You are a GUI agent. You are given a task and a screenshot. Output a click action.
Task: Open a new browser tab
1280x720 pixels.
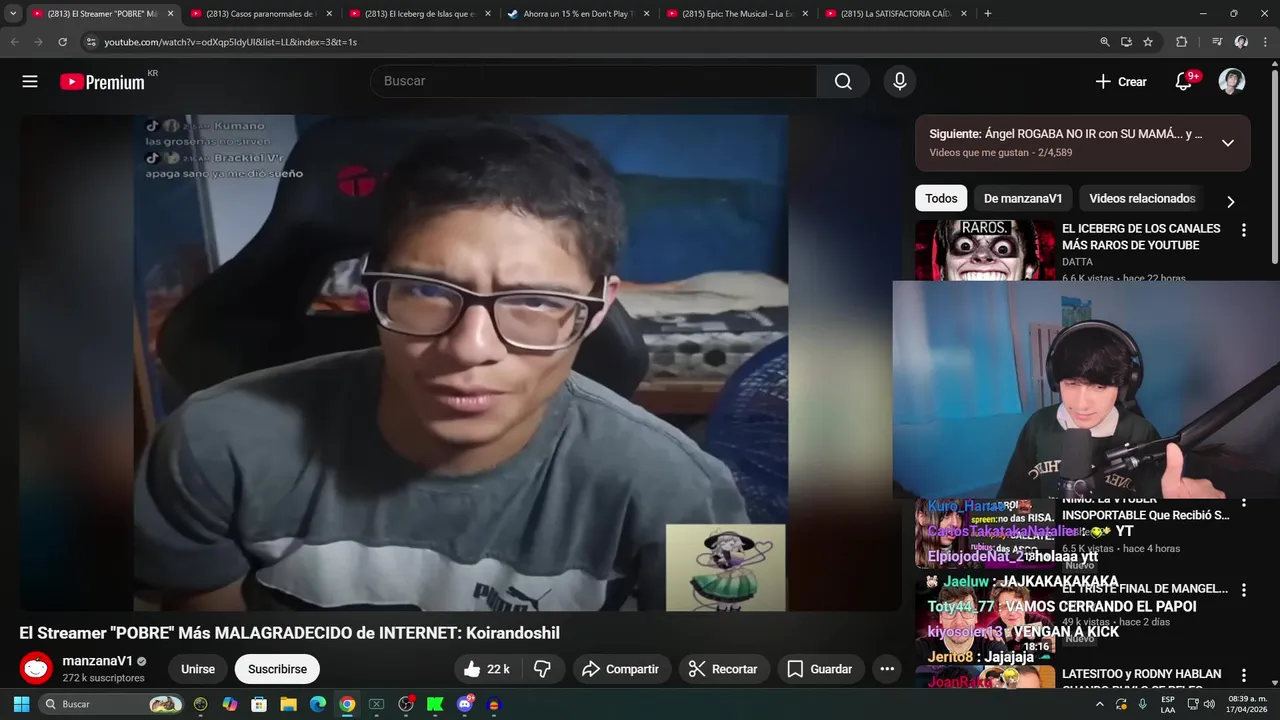pyautogui.click(x=988, y=14)
